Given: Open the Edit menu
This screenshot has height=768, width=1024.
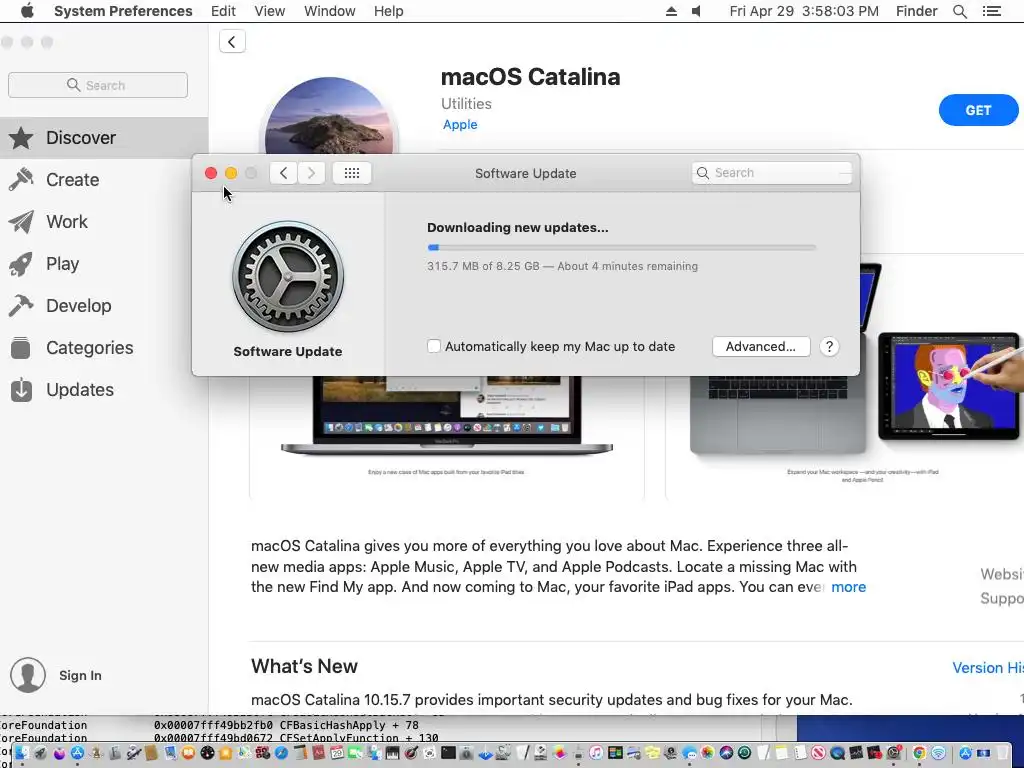Looking at the screenshot, I should pos(223,11).
